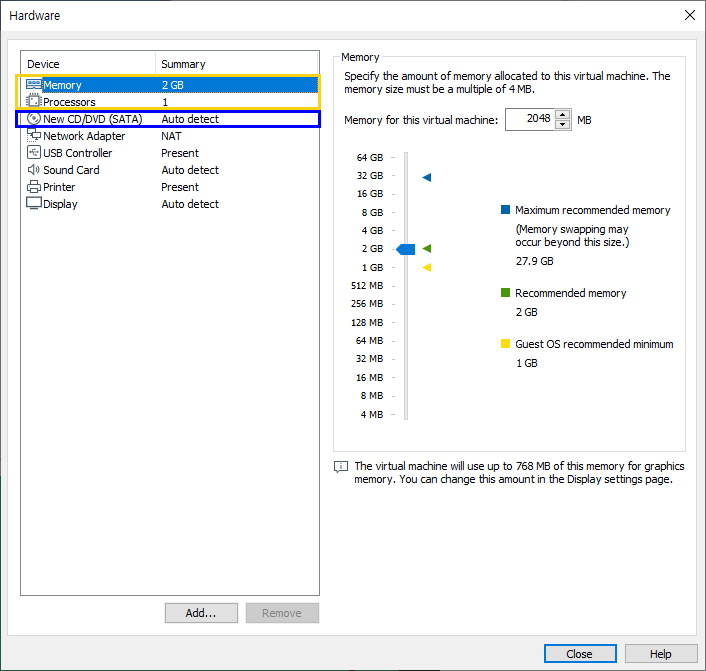Image resolution: width=706 pixels, height=671 pixels.
Task: Click the 4 GB scale label
Action: (x=372, y=231)
